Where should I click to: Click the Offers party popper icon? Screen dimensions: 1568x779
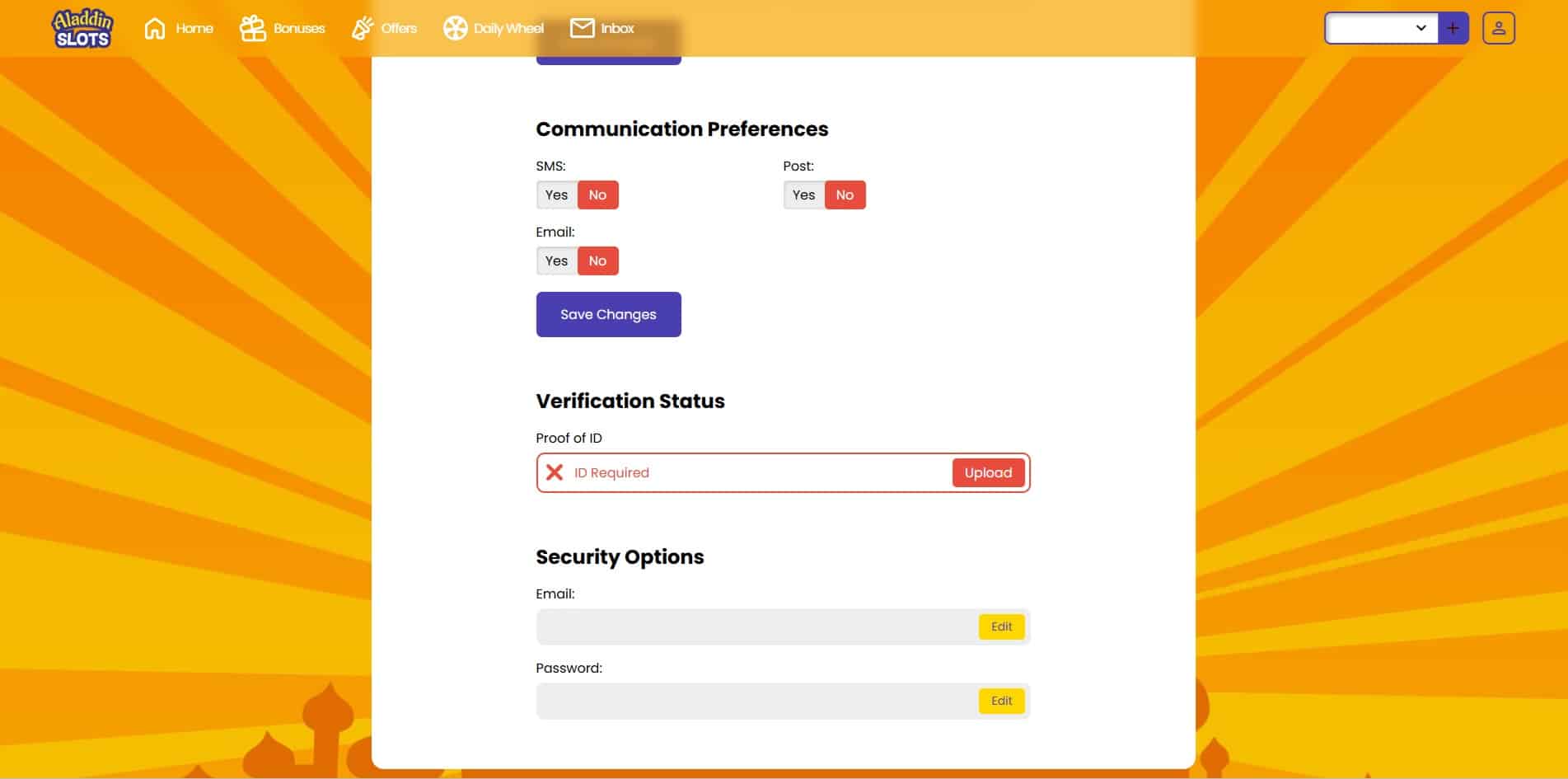[363, 29]
